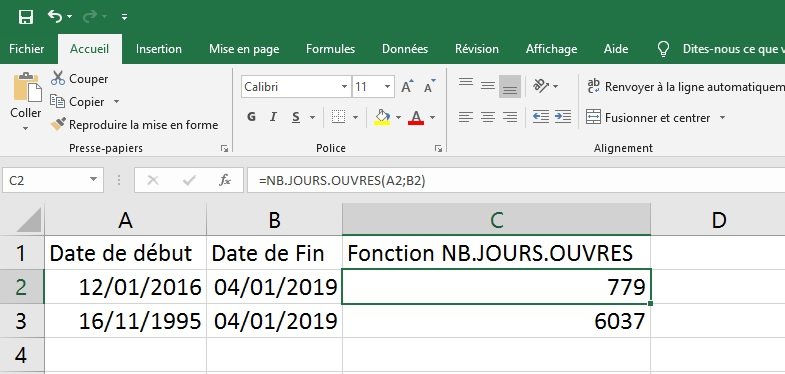Click Reproduire la mise en forme
This screenshot has width=785, height=374.
(x=135, y=125)
